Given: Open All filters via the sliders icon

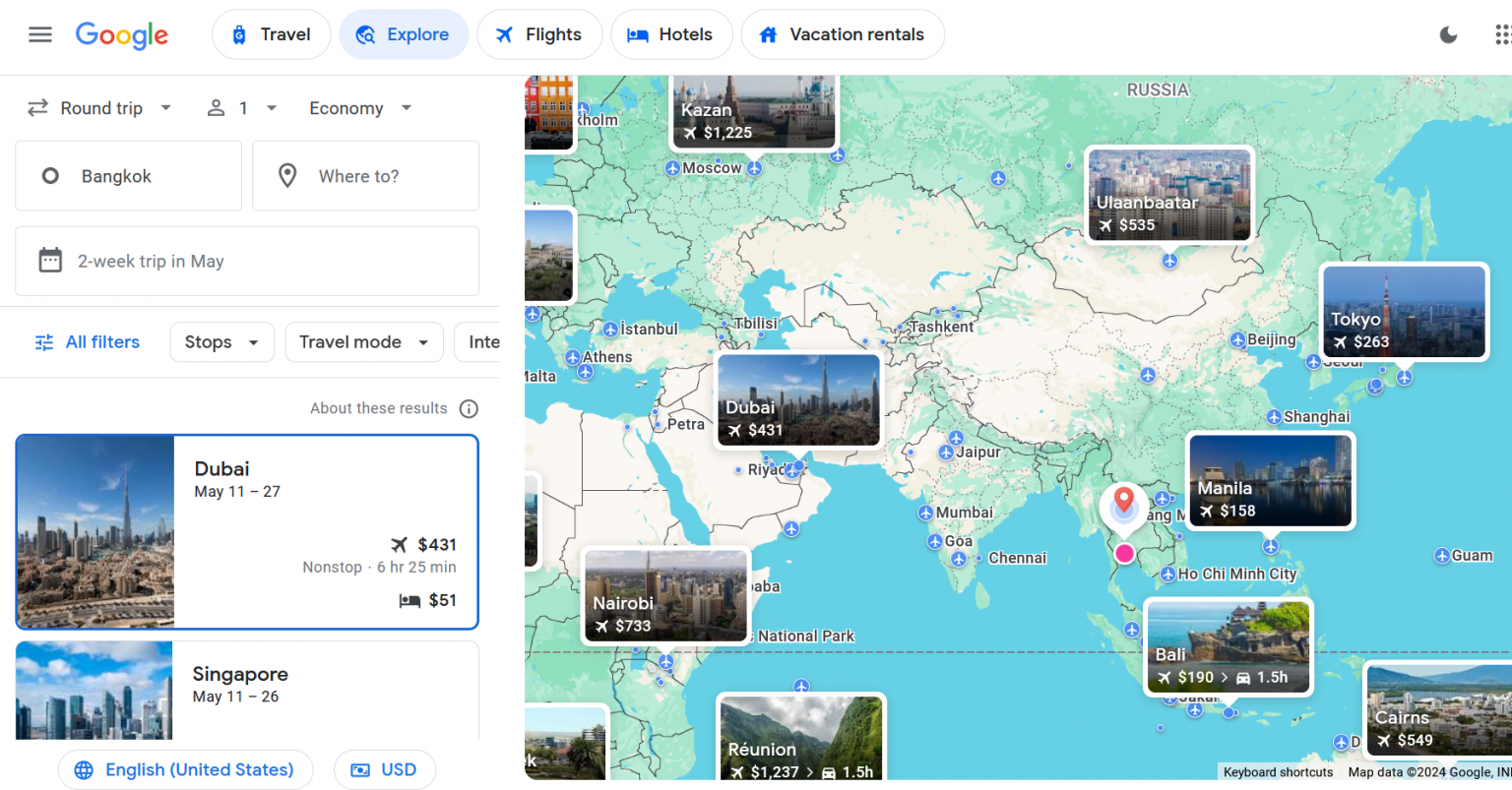Looking at the screenshot, I should [x=43, y=341].
